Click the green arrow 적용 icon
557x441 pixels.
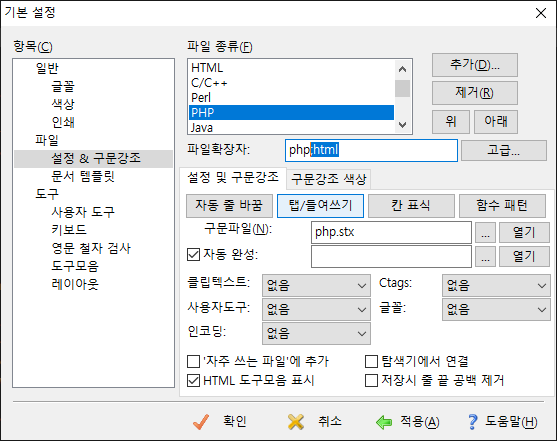(x=384, y=422)
